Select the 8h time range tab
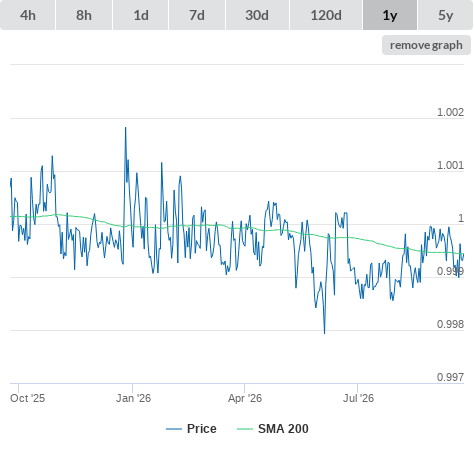This screenshot has width=474, height=455. click(x=84, y=15)
